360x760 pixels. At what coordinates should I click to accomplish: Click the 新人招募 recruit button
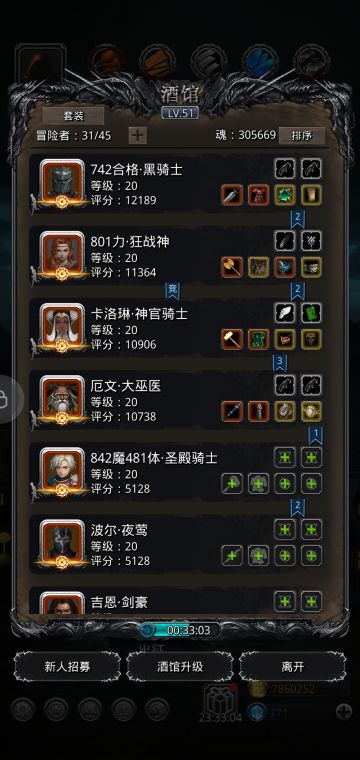tap(67, 666)
